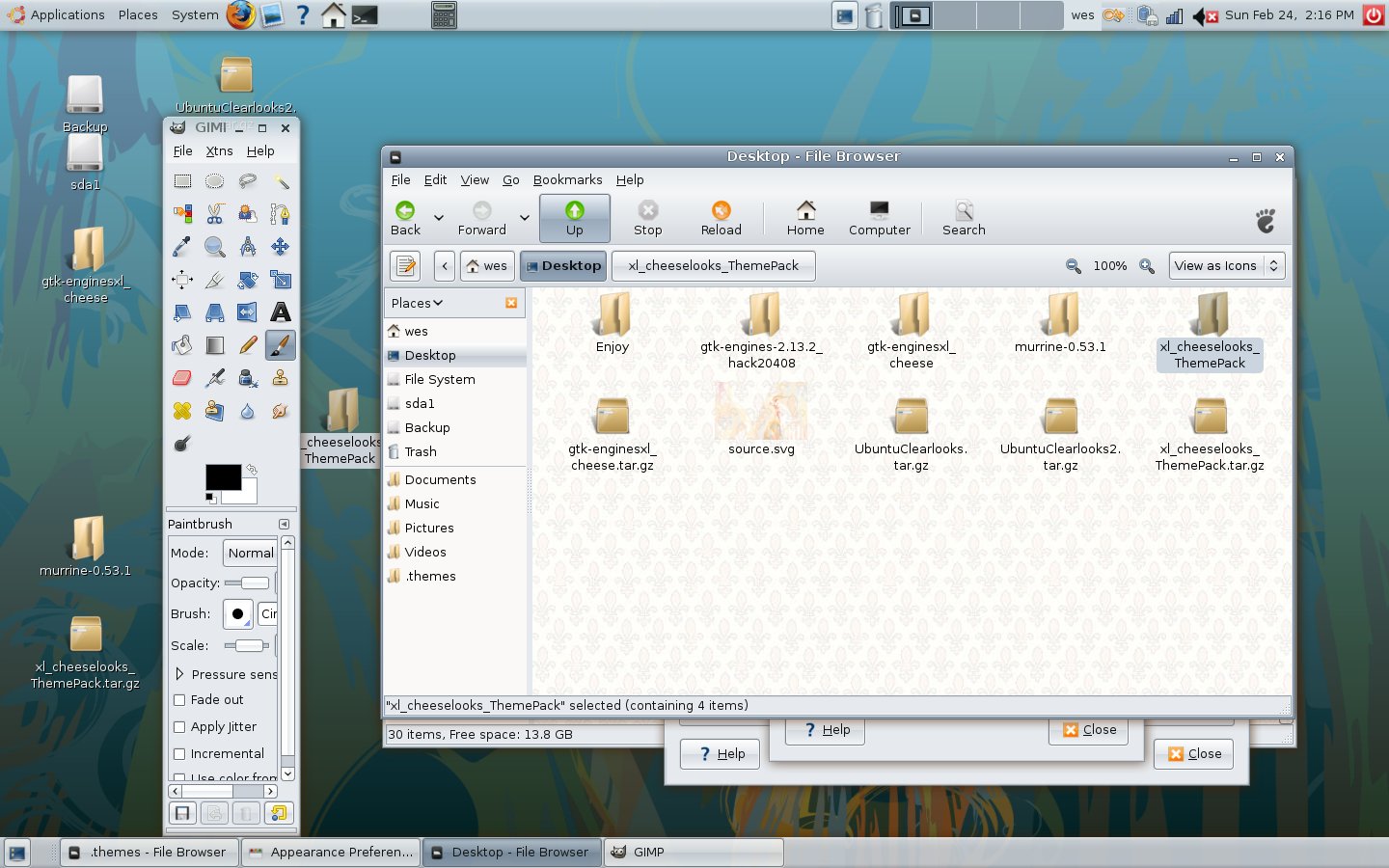
Task: Click the volume muted icon in system tray
Action: tap(1205, 15)
